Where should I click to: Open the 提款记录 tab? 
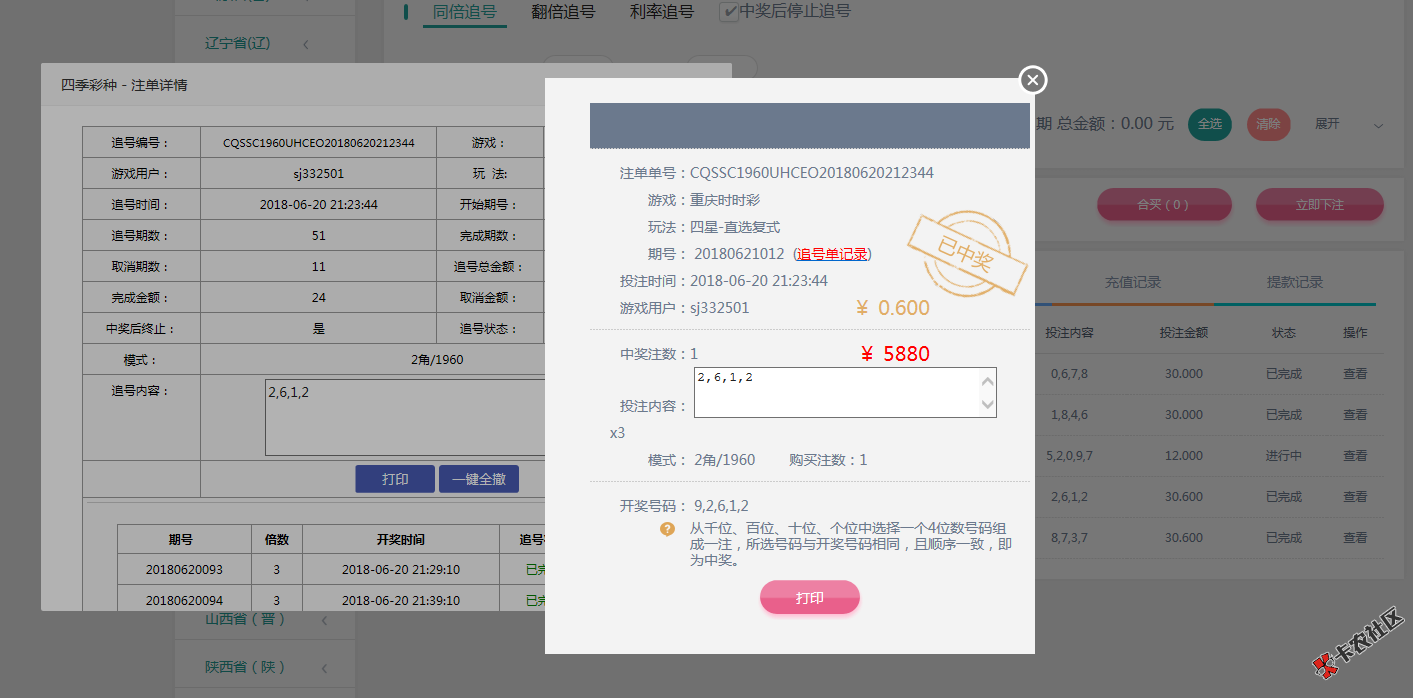pyautogui.click(x=1295, y=282)
